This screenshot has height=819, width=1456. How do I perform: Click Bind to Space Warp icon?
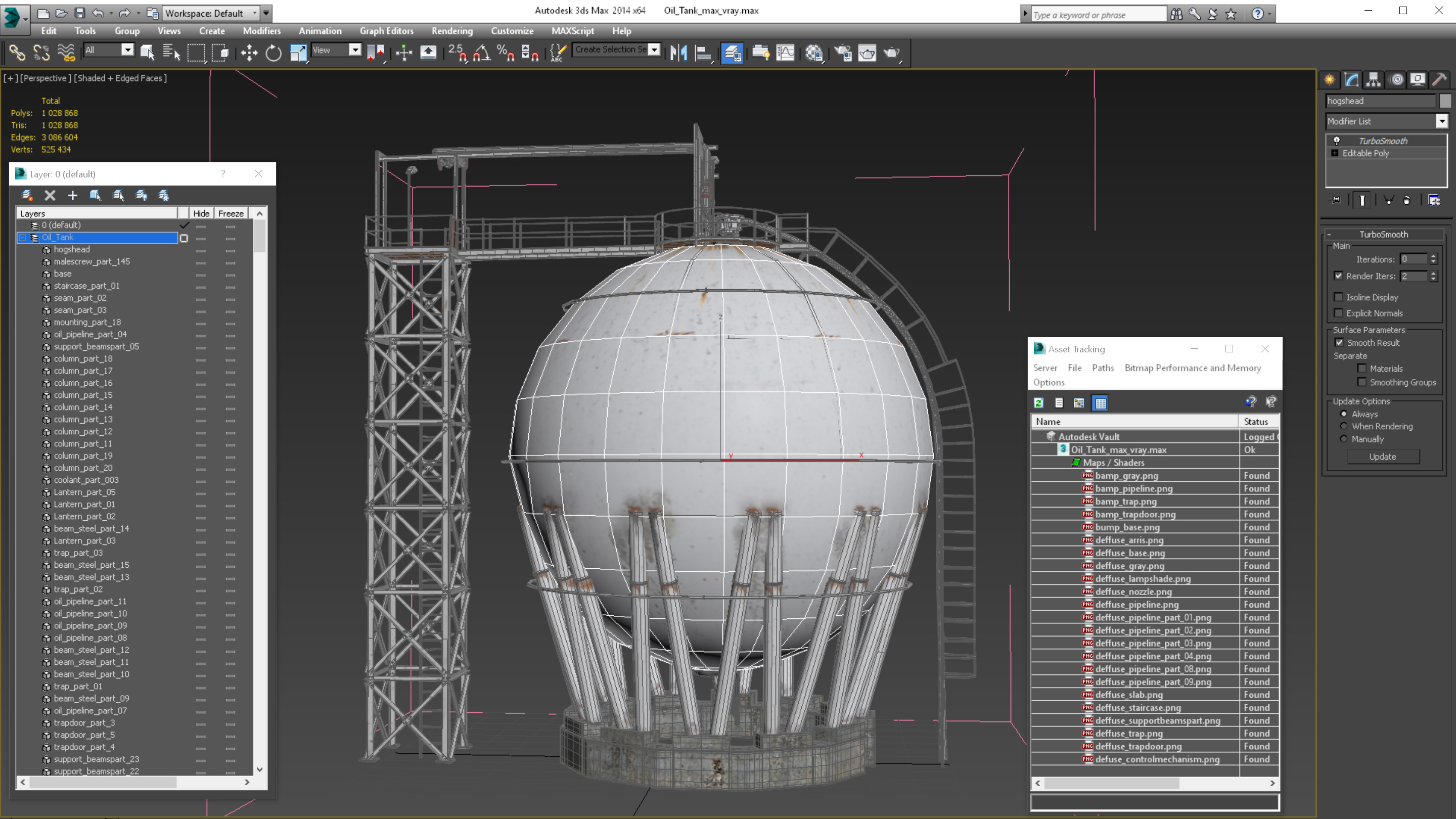66,53
